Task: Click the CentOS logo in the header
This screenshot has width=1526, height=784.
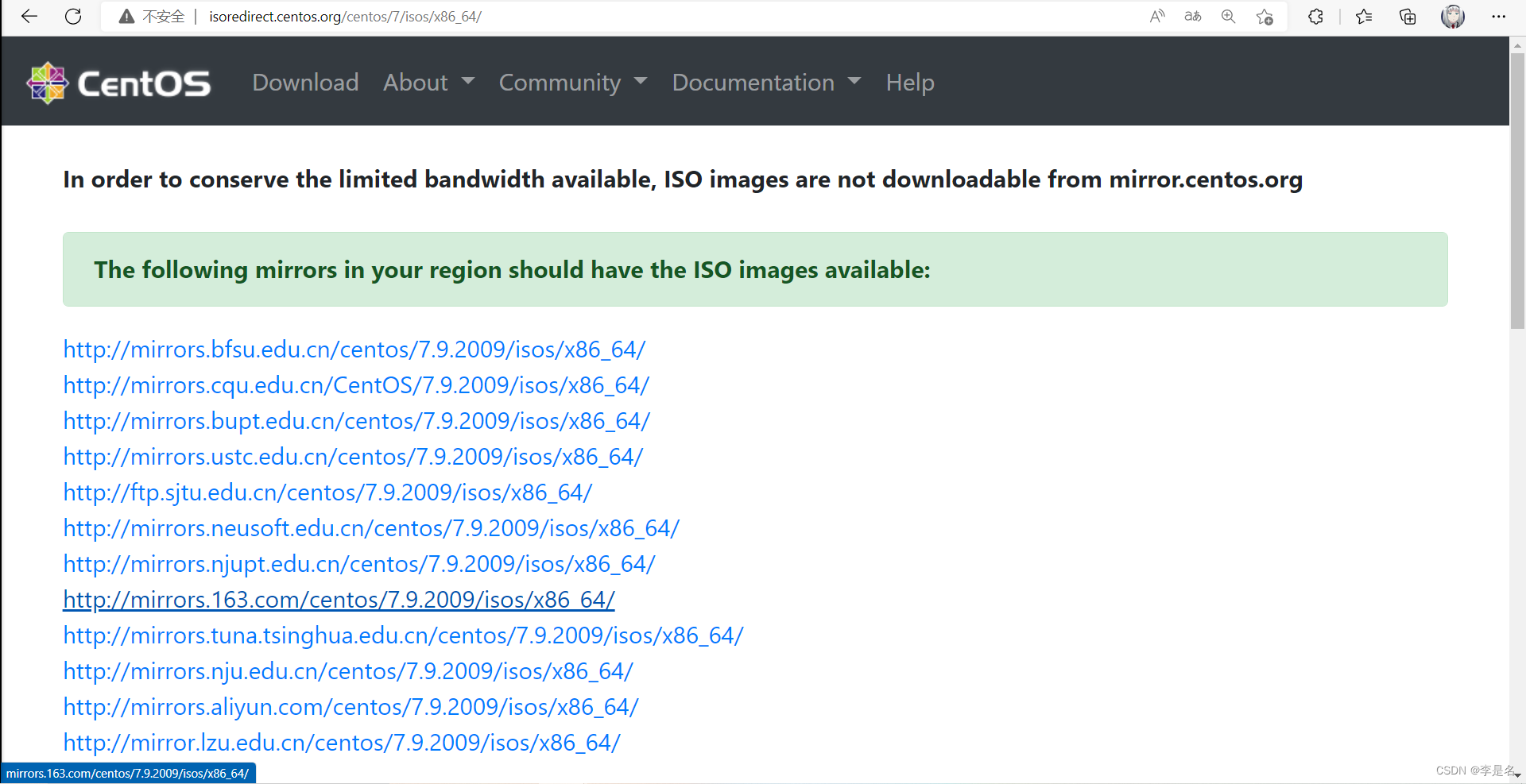Action: pyautogui.click(x=119, y=83)
